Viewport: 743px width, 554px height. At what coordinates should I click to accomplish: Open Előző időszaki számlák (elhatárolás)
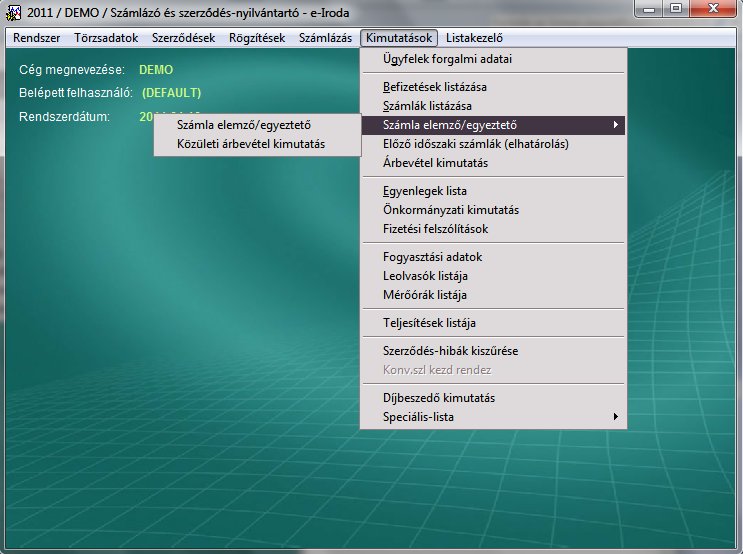[x=476, y=144]
